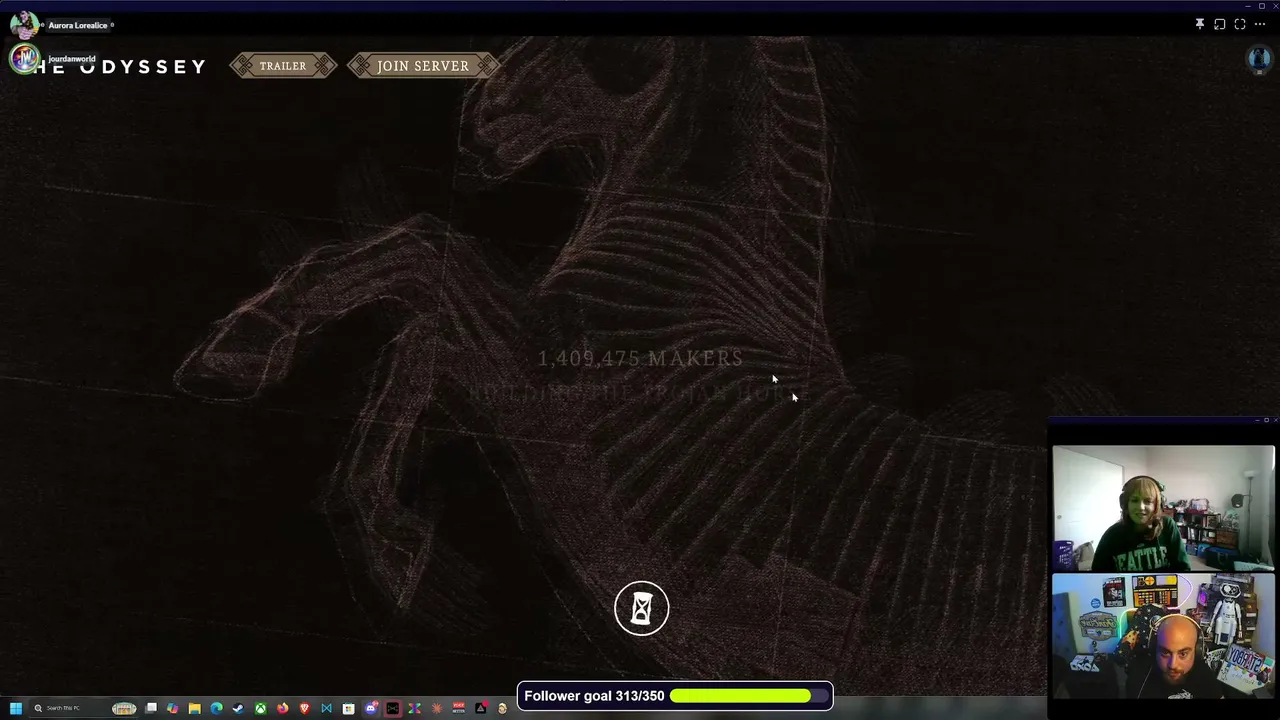Click the 1,409,475 MAKERS text
This screenshot has width=1280, height=720.
pos(640,358)
